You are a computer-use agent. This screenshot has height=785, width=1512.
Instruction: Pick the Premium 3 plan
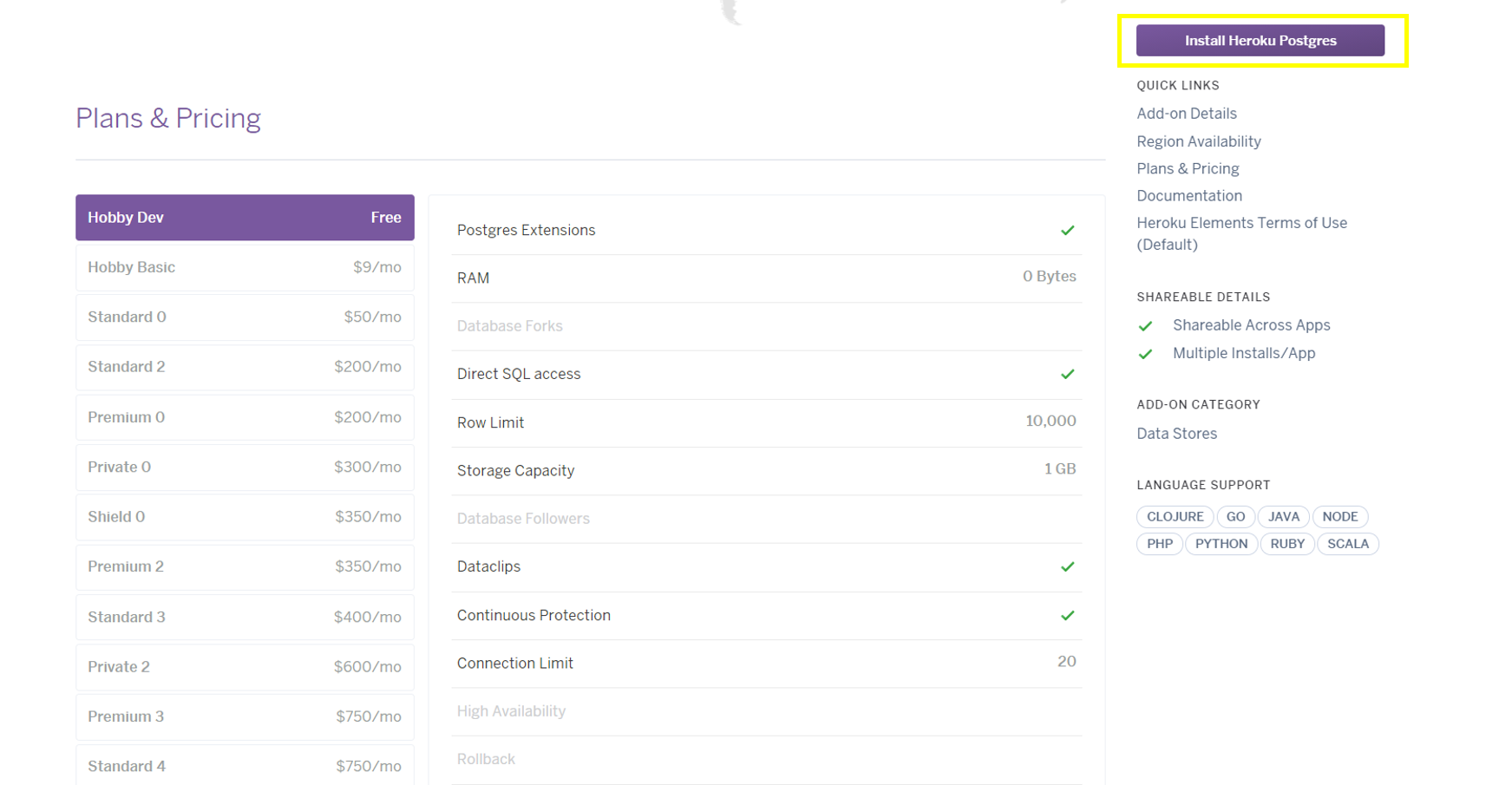[x=245, y=716]
